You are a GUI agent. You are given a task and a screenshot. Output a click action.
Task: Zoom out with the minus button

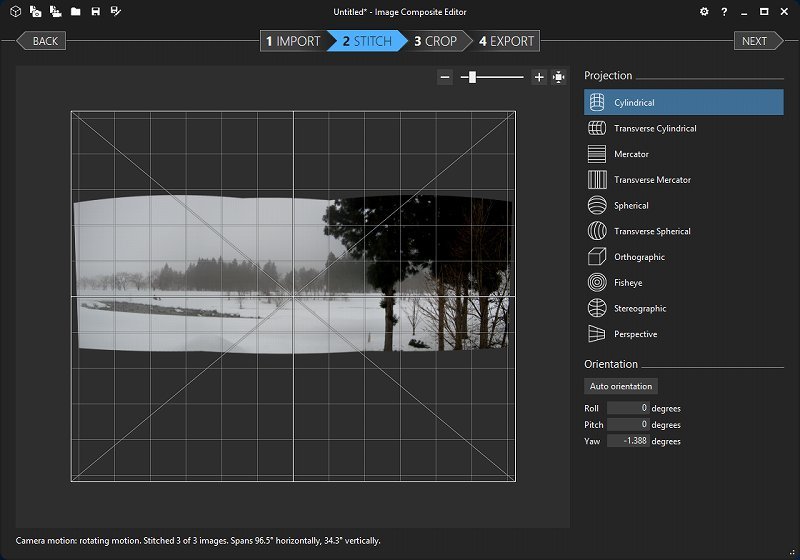pyautogui.click(x=445, y=78)
